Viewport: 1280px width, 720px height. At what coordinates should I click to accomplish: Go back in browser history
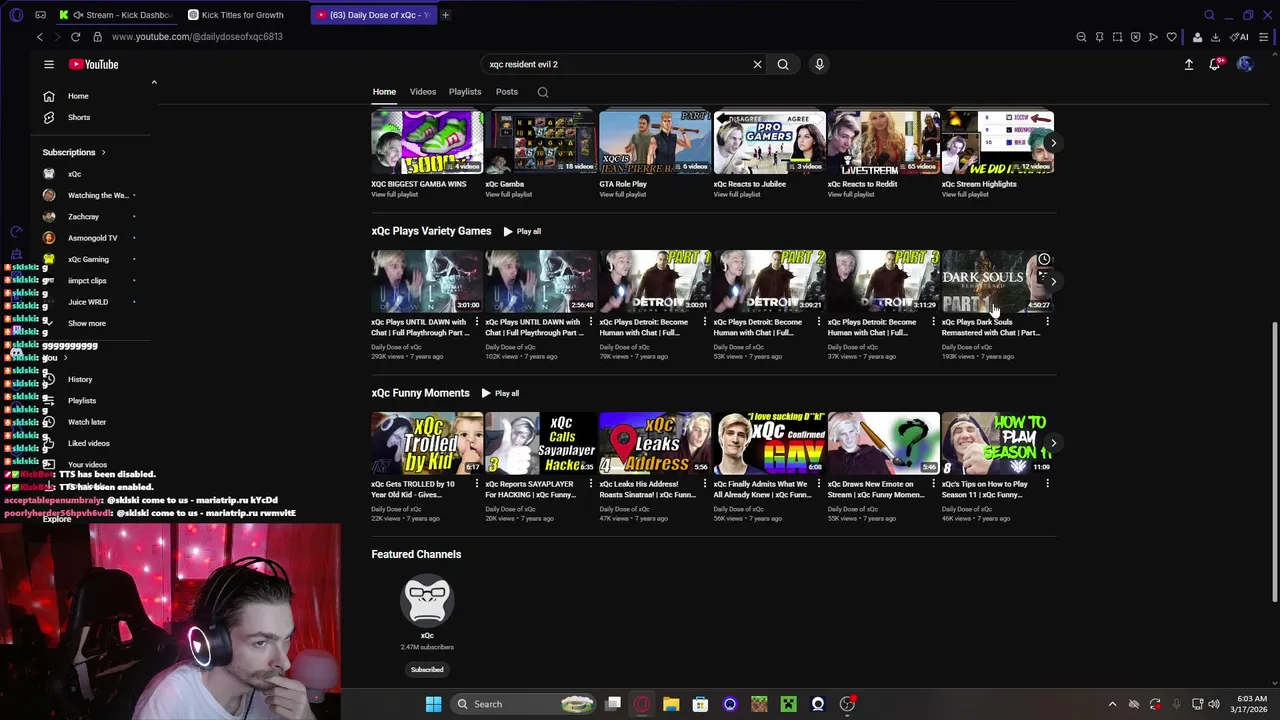tap(39, 37)
